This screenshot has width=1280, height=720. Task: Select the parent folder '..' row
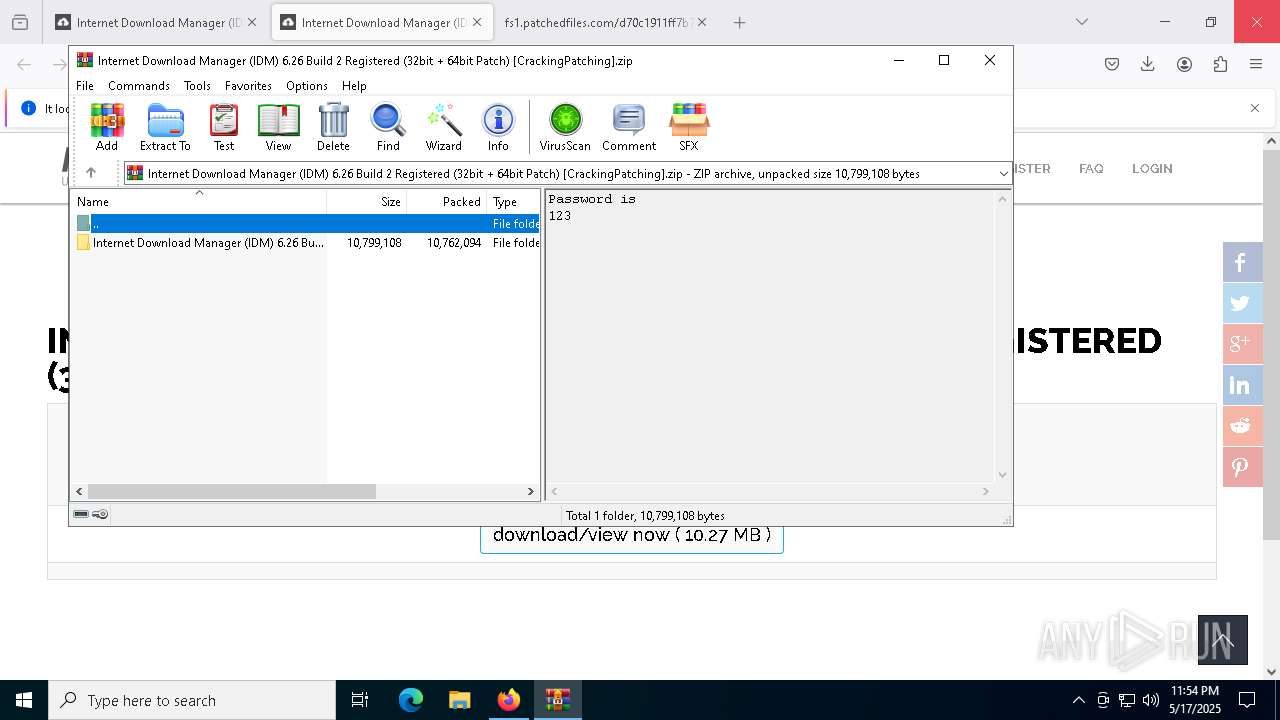pos(306,224)
